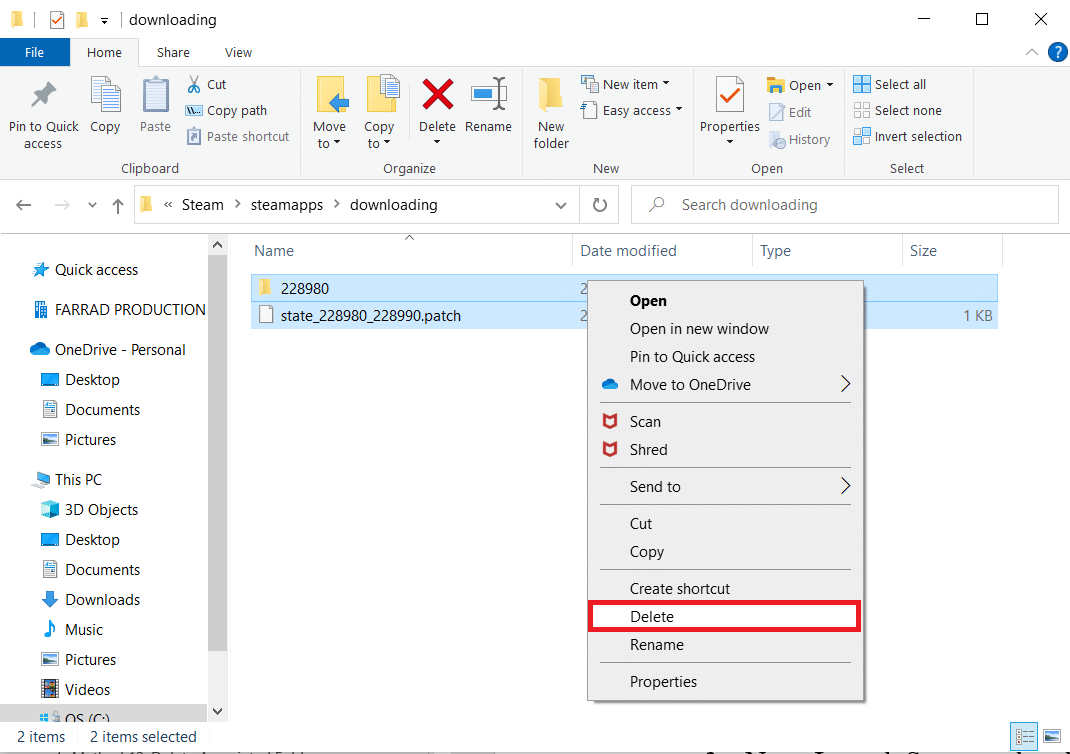The width and height of the screenshot is (1070, 754).
Task: Select the 228980 folder
Action: [304, 289]
